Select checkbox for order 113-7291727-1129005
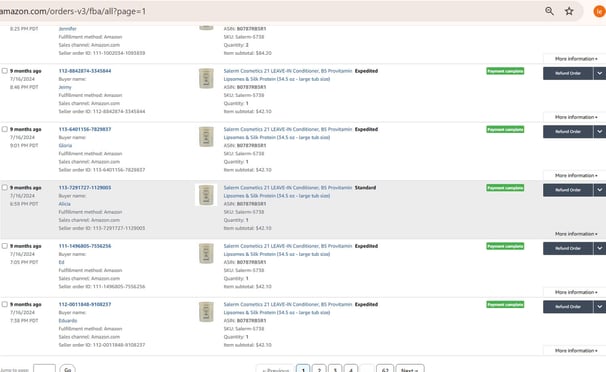 tap(5, 187)
